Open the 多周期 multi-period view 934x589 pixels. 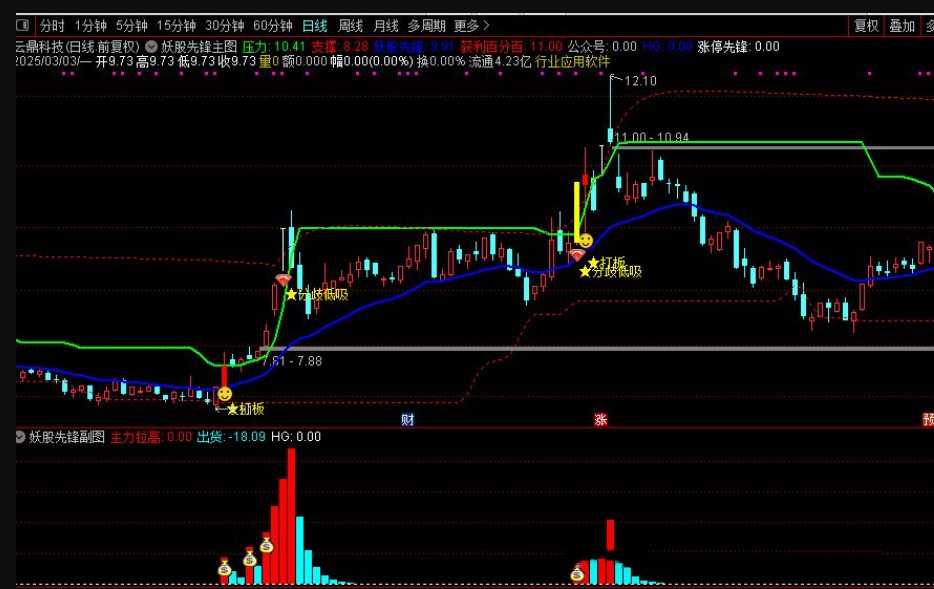[x=426, y=26]
